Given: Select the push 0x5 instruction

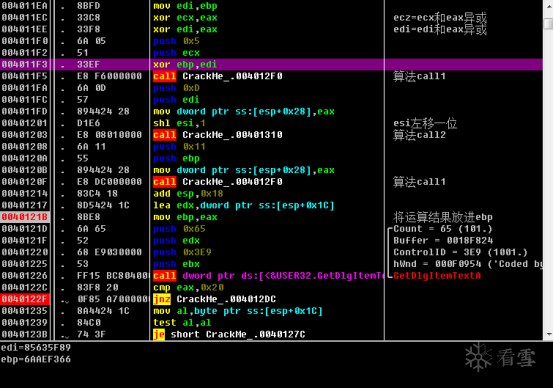Looking at the screenshot, I should [176, 41].
